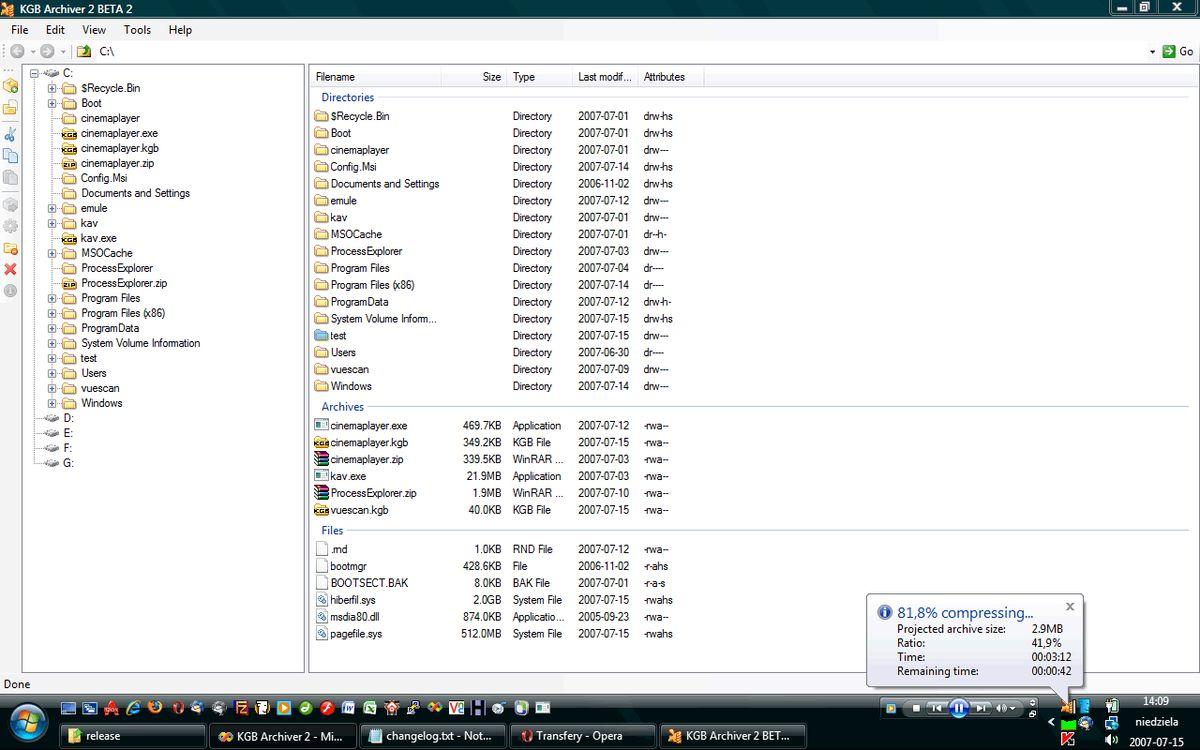Open the Help menu

[x=180, y=30]
